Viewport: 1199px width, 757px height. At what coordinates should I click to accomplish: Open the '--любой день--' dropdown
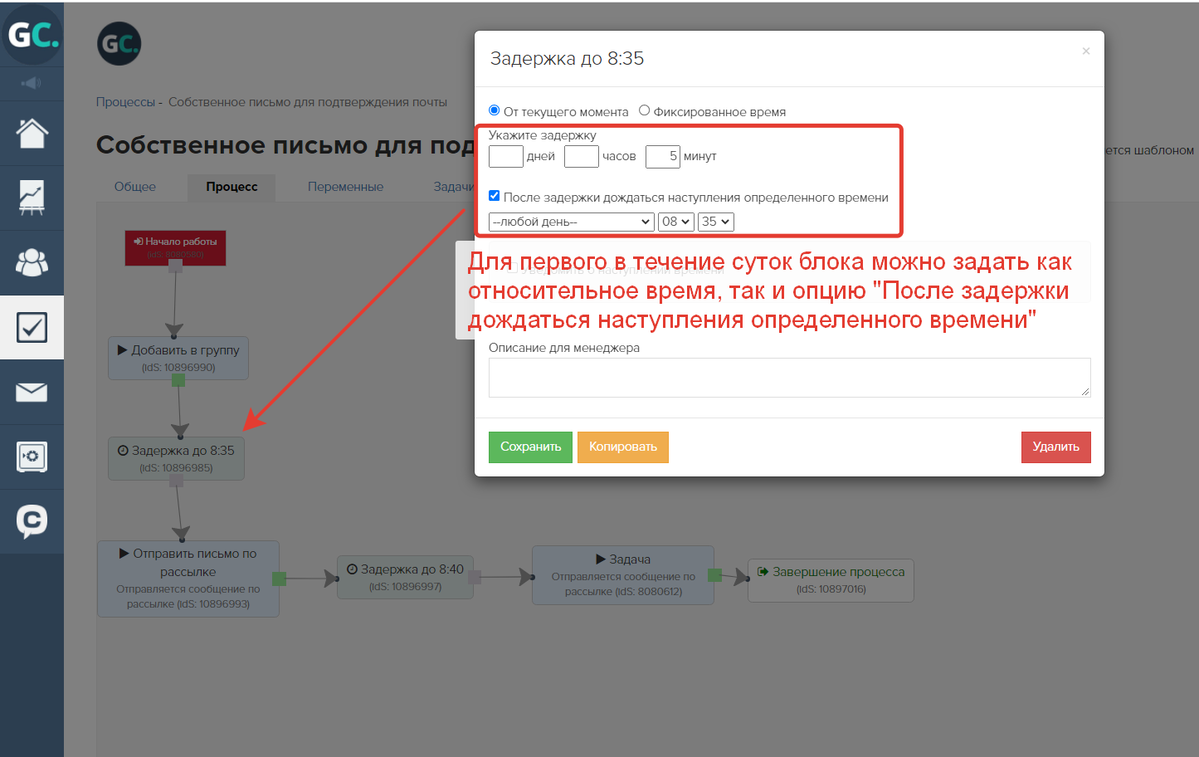pyautogui.click(x=570, y=222)
